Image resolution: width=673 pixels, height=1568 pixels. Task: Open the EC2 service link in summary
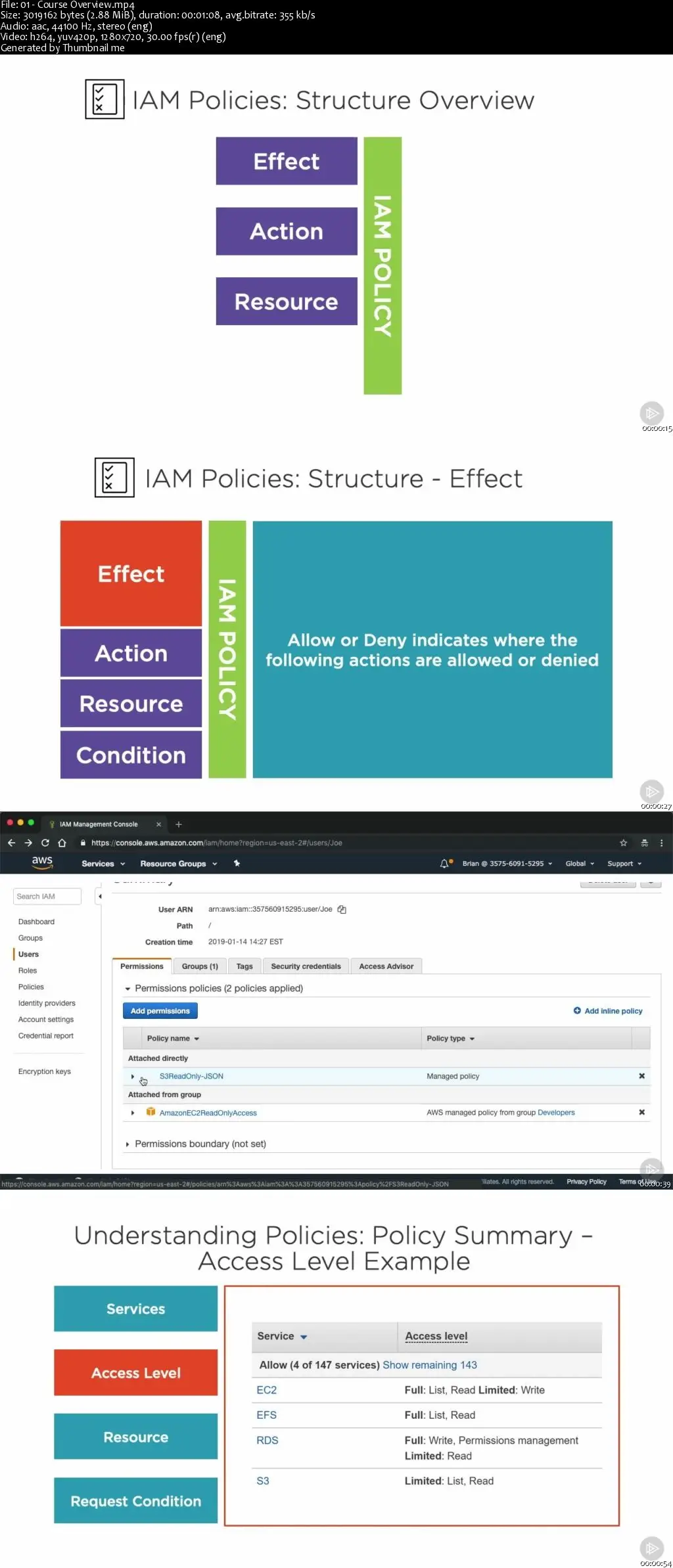[267, 1390]
